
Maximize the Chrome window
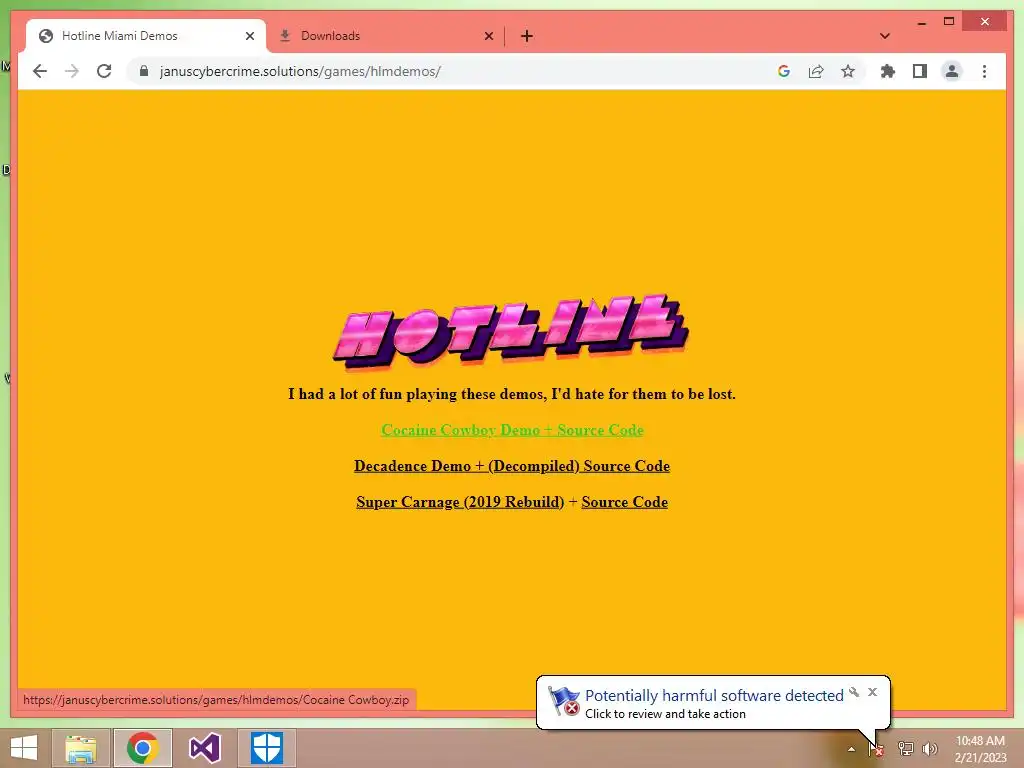click(x=949, y=22)
